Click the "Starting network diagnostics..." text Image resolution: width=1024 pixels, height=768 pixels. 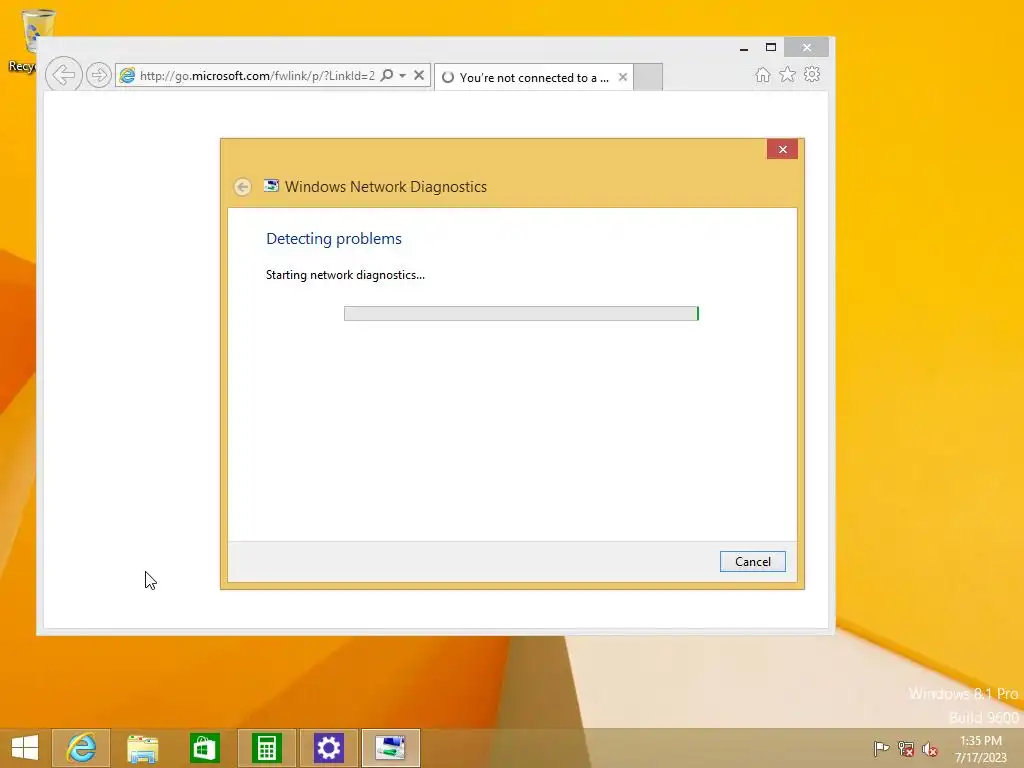(x=345, y=275)
